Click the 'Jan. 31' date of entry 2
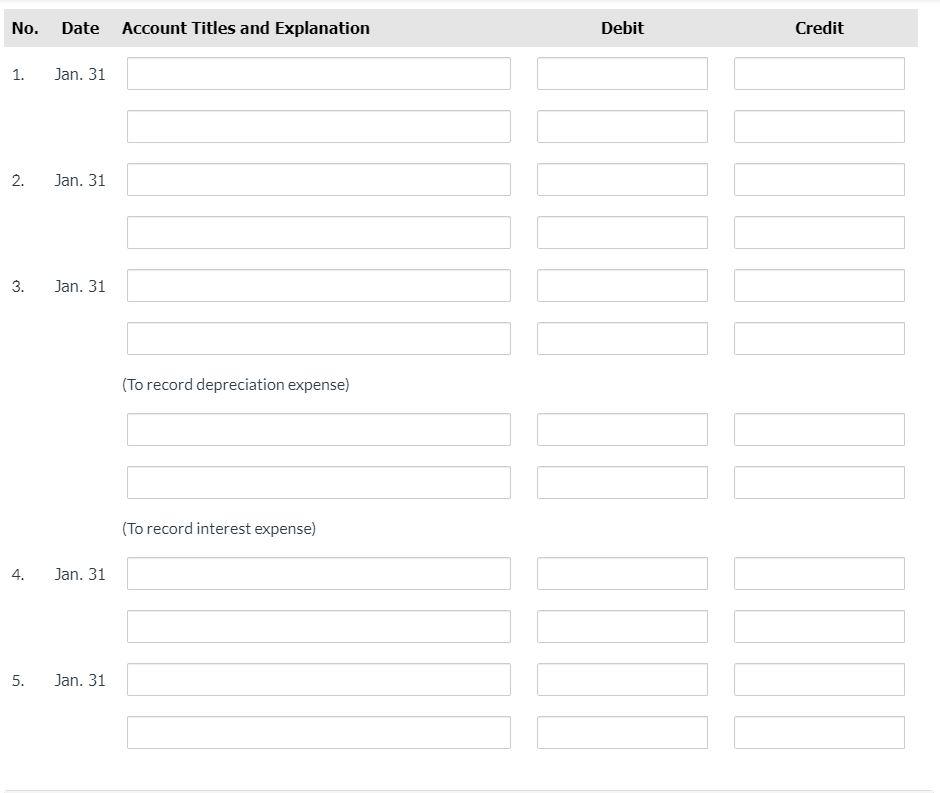This screenshot has height=793, width=940. coord(80,180)
